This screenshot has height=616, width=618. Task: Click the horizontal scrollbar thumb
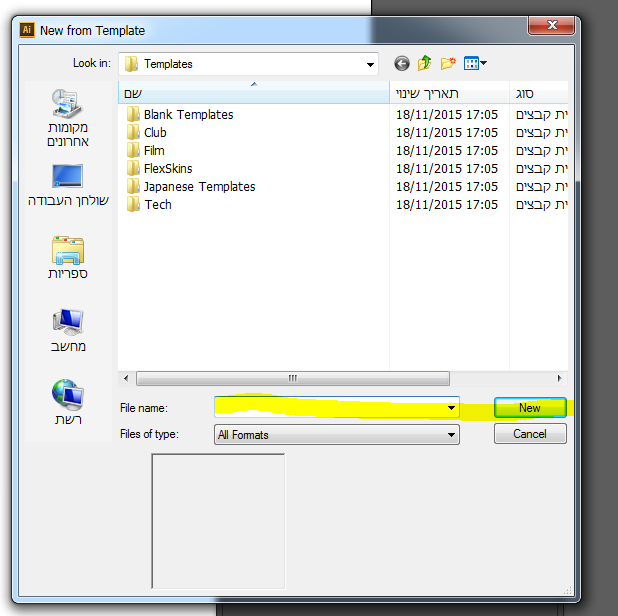pos(293,378)
